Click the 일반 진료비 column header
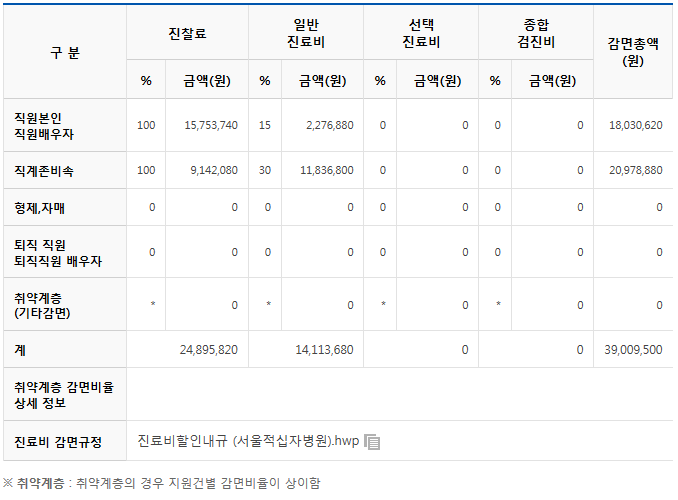The image size is (678, 500). point(306,33)
